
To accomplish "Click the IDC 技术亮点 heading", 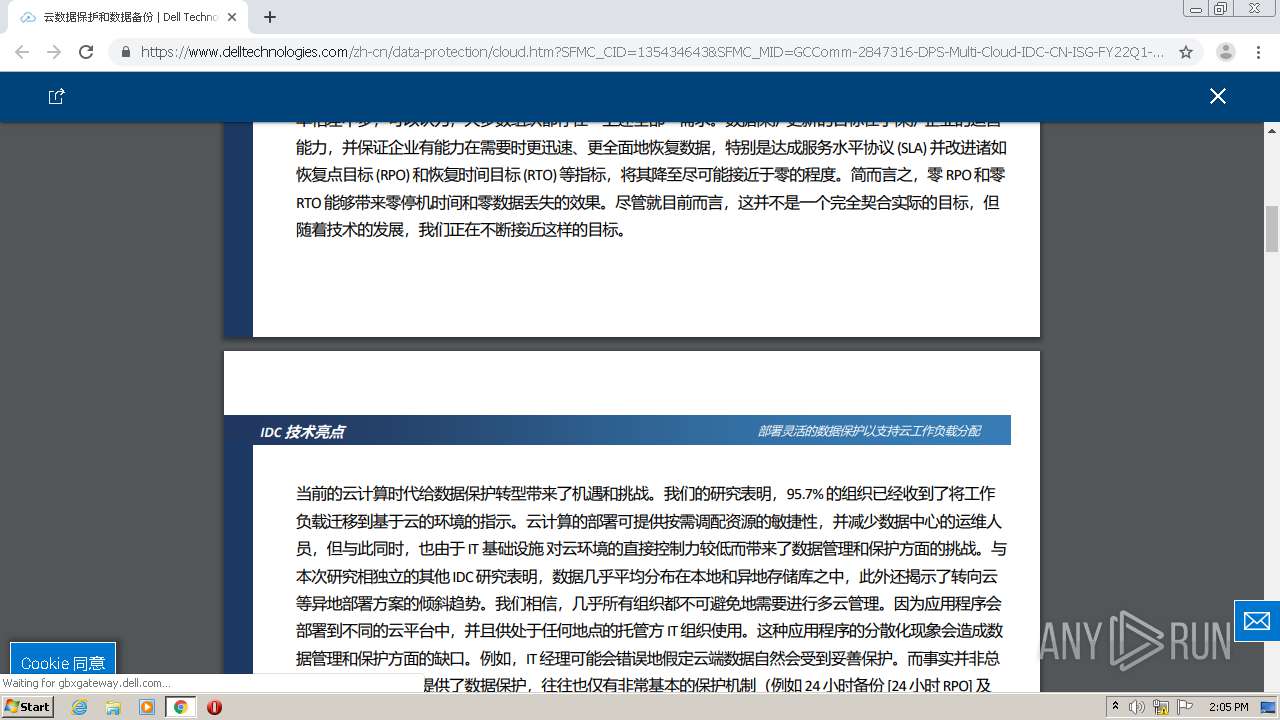I will (x=302, y=432).
